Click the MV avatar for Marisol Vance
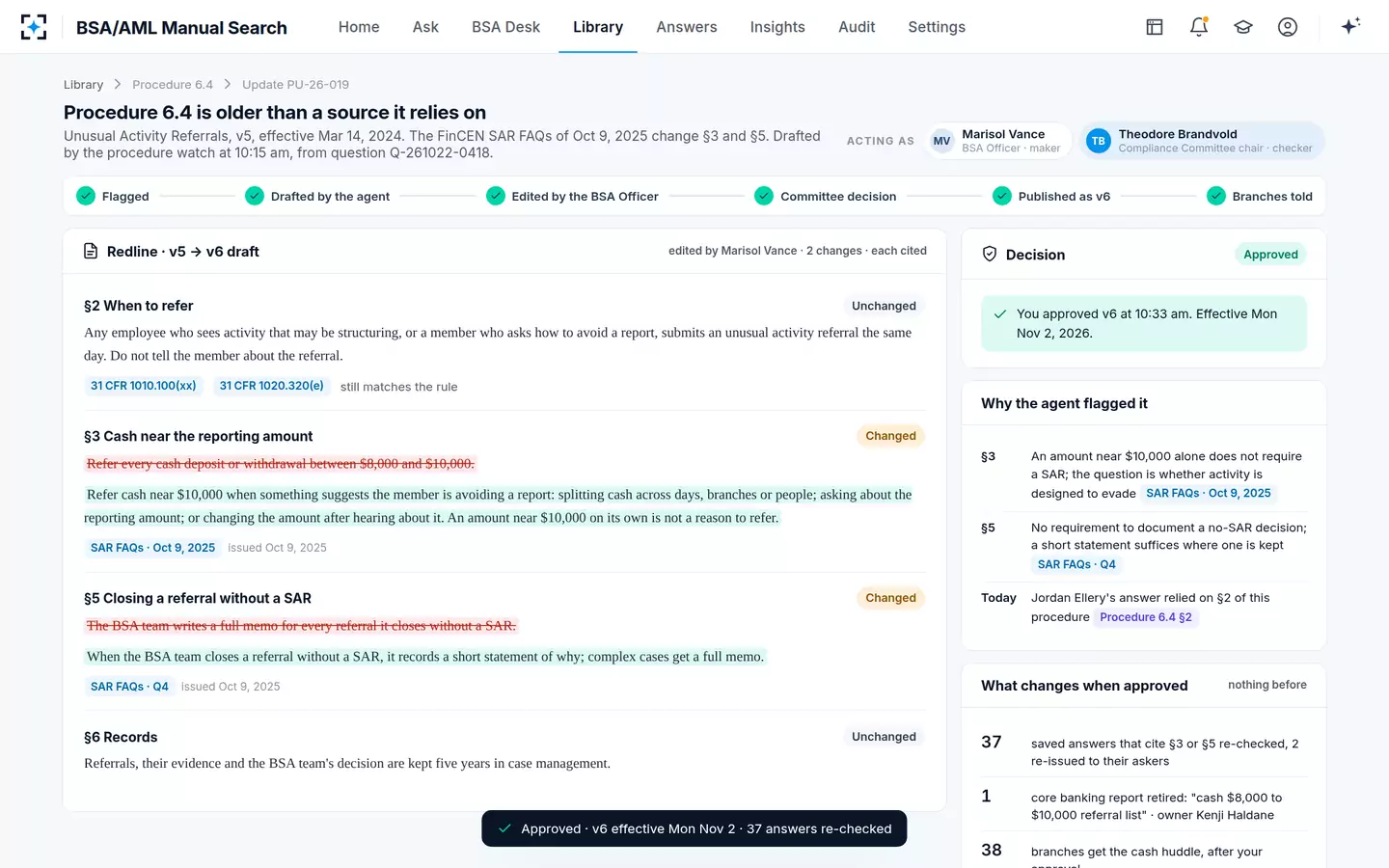This screenshot has height=868, width=1389. [x=941, y=141]
